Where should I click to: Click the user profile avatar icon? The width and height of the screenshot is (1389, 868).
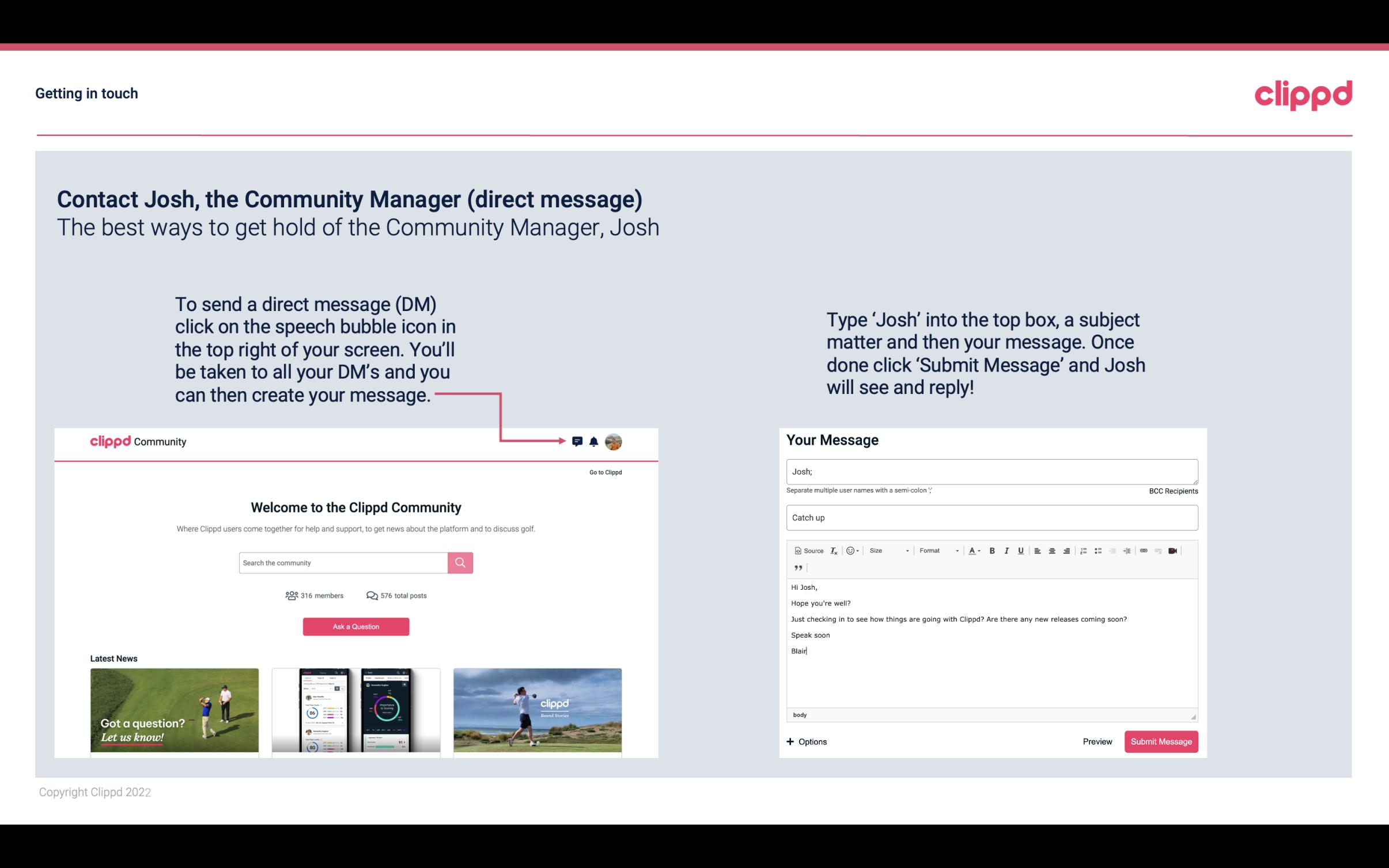614,441
